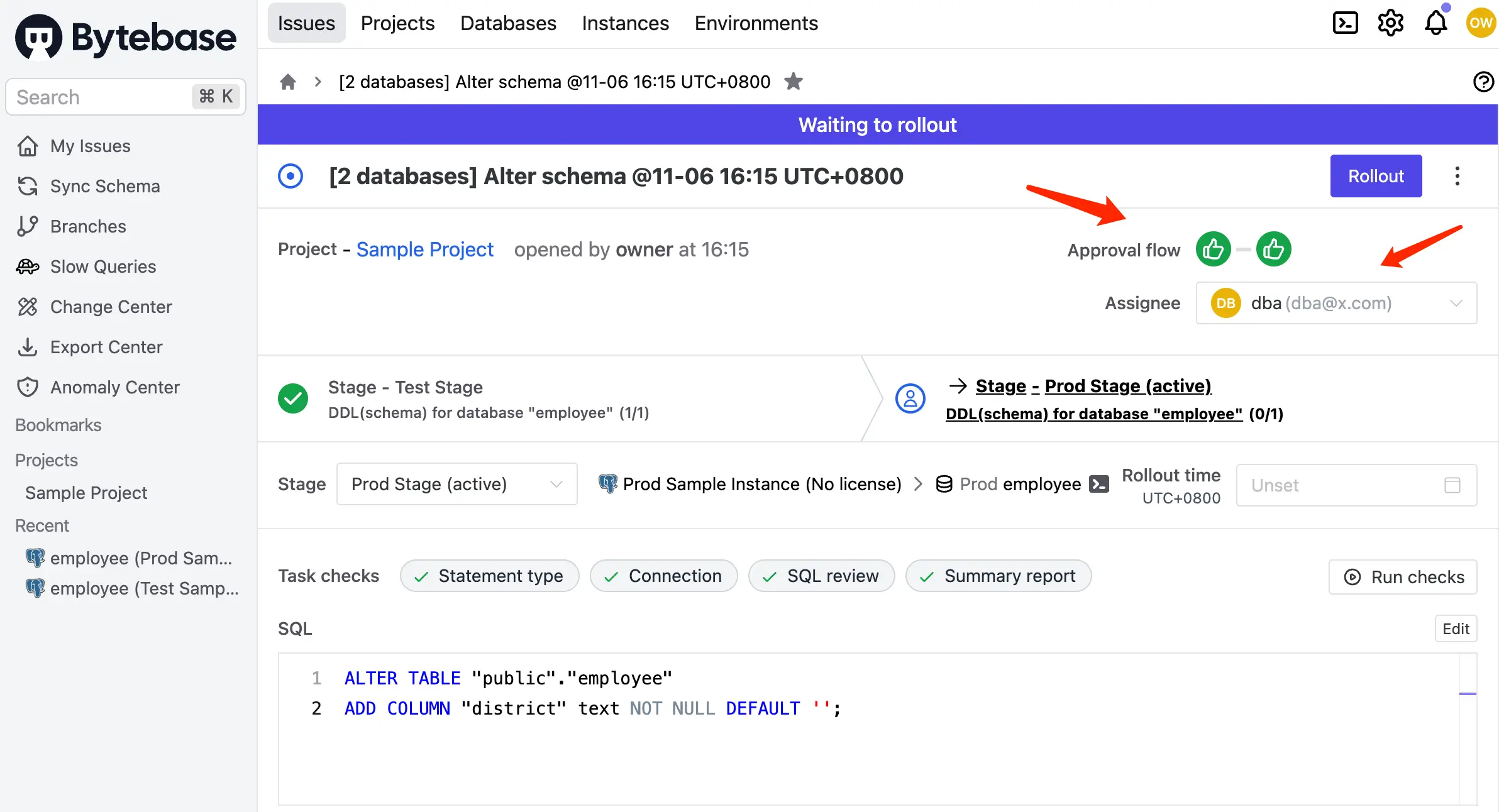Open SQL review task check

[821, 576]
